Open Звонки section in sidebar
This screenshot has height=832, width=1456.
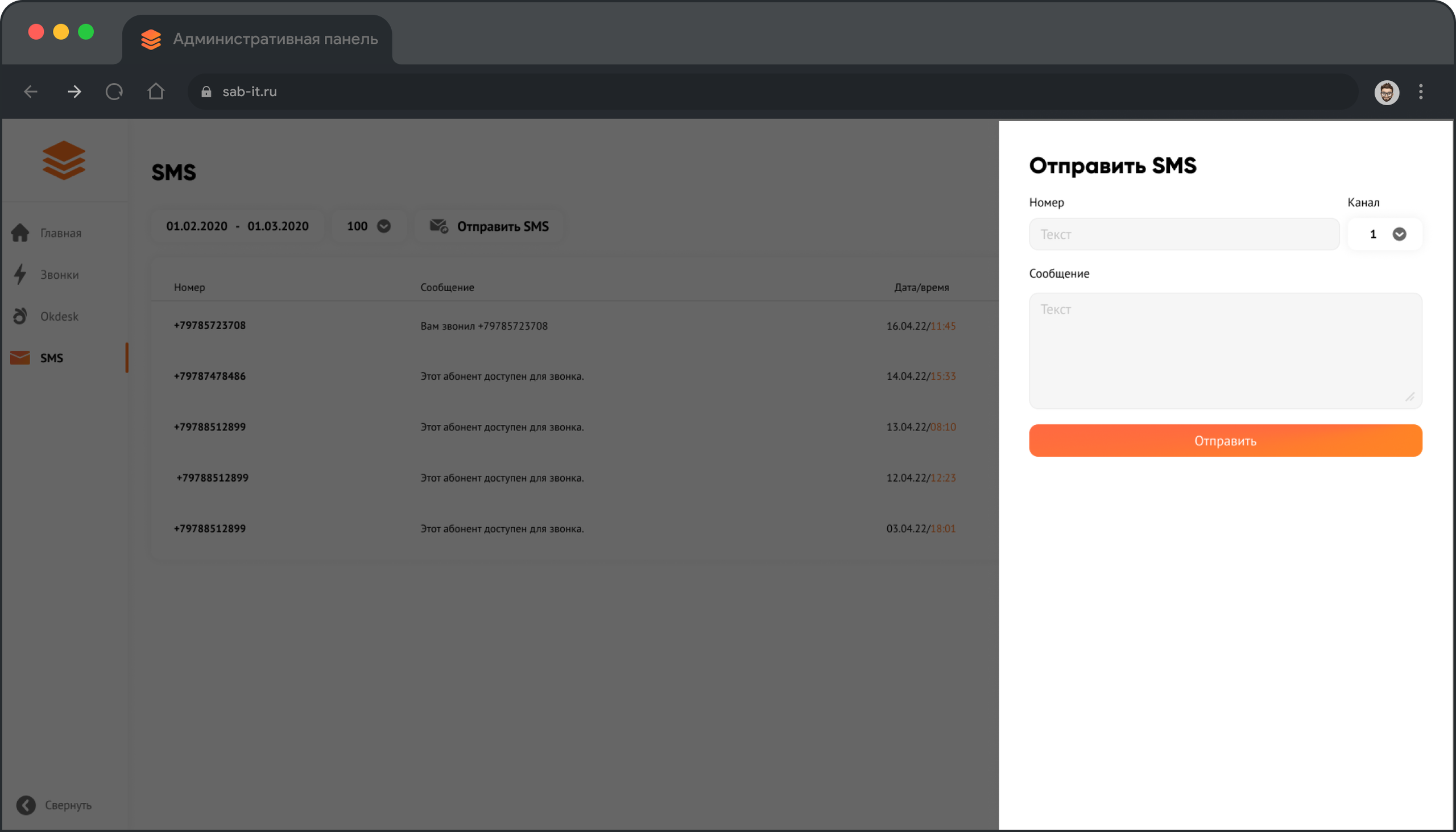[x=59, y=275]
